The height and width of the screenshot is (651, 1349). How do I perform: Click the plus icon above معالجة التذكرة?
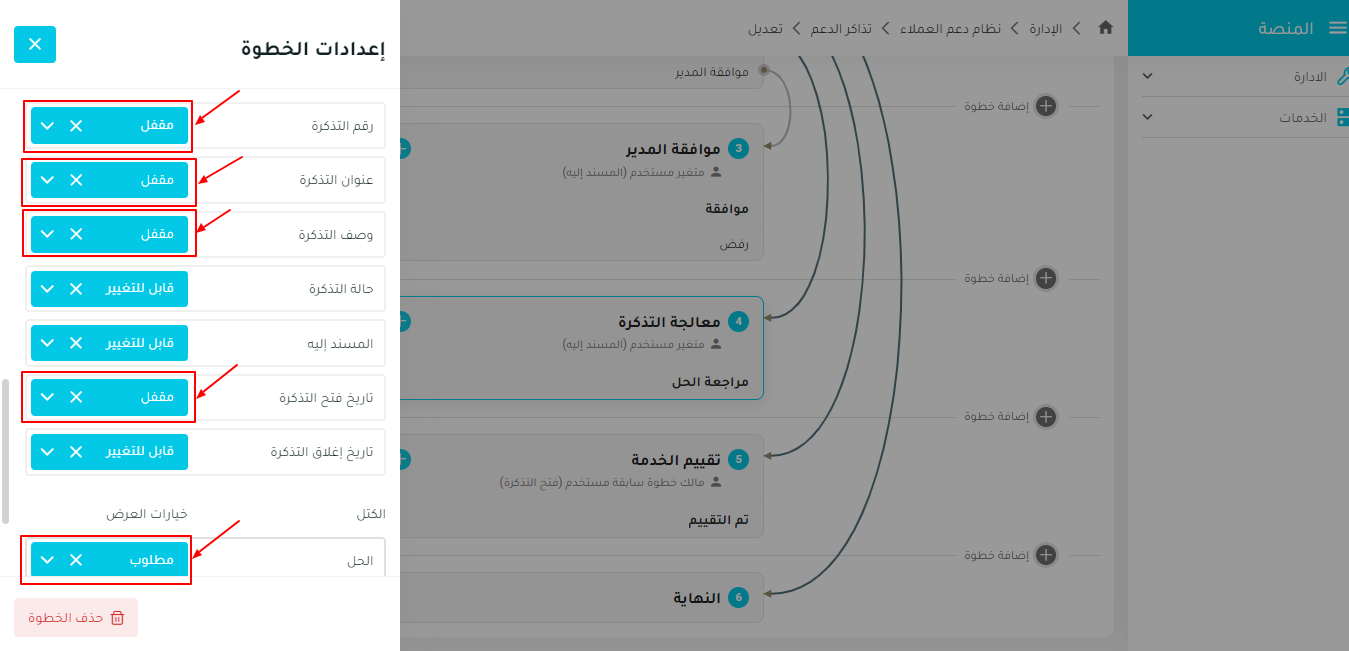tap(1046, 278)
